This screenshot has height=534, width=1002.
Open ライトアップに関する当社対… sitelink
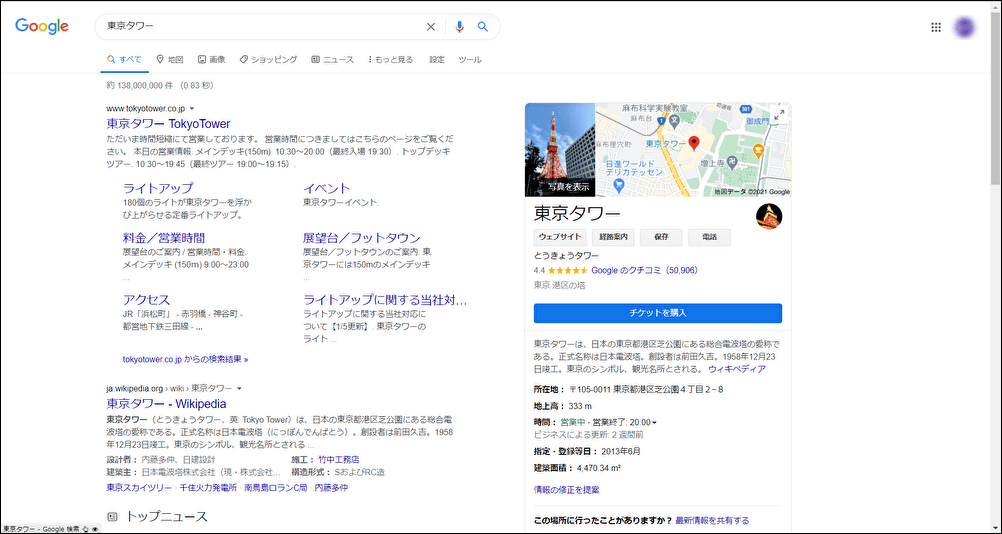click(x=385, y=300)
